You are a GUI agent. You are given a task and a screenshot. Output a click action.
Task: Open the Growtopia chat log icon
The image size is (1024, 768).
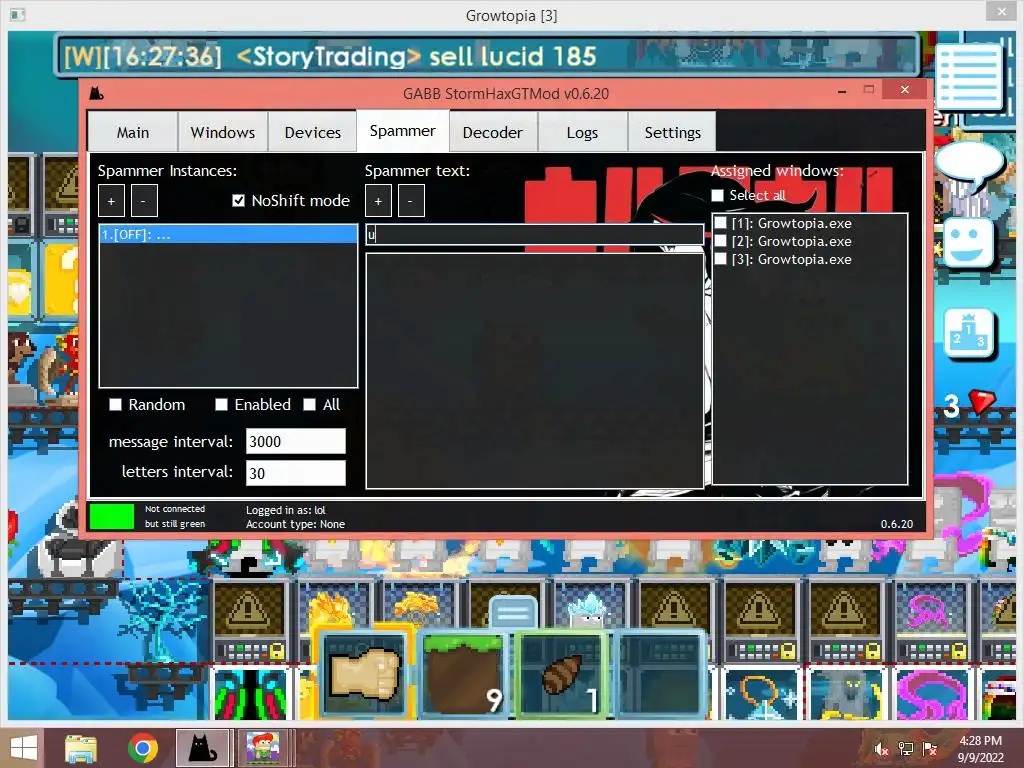coord(969,76)
